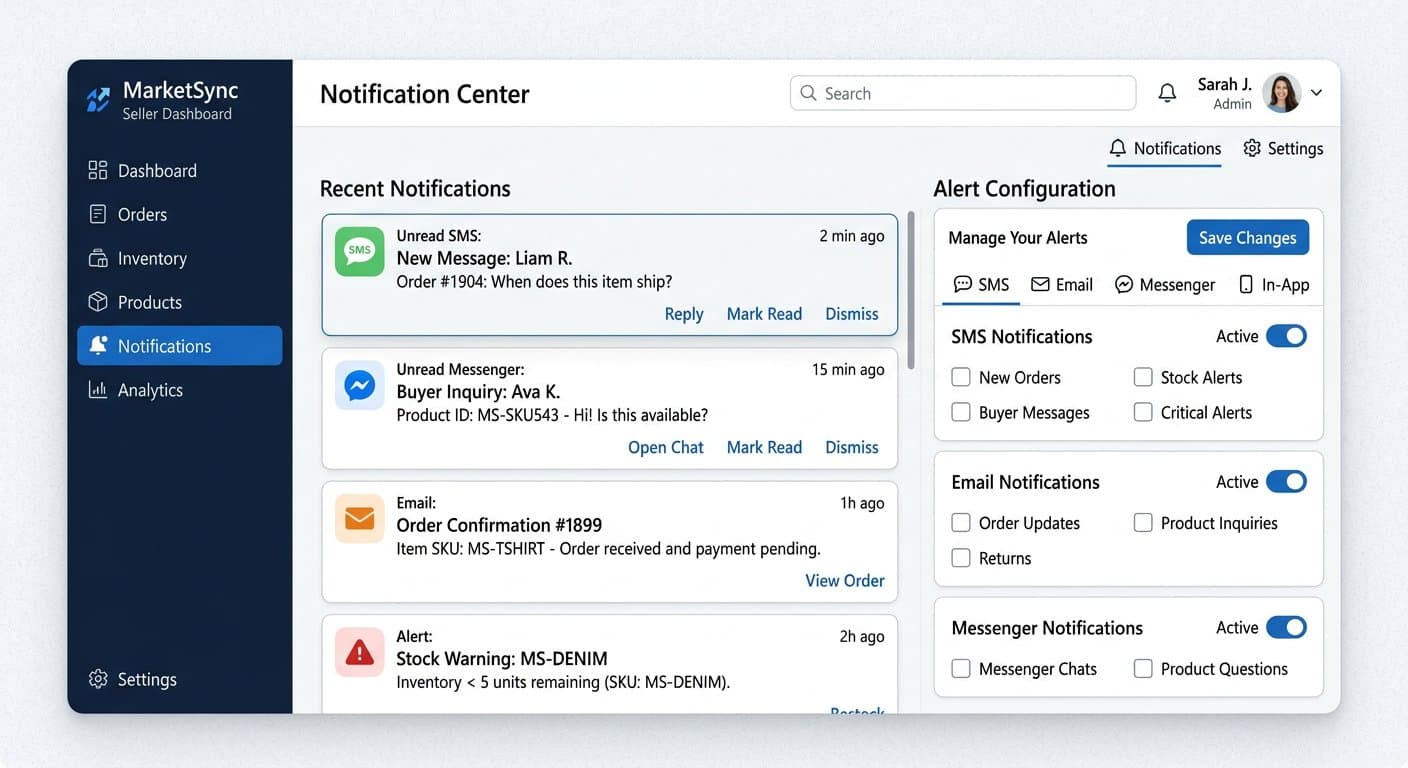1408x768 pixels.
Task: Select the SMS alert tab
Action: pyautogui.click(x=981, y=285)
